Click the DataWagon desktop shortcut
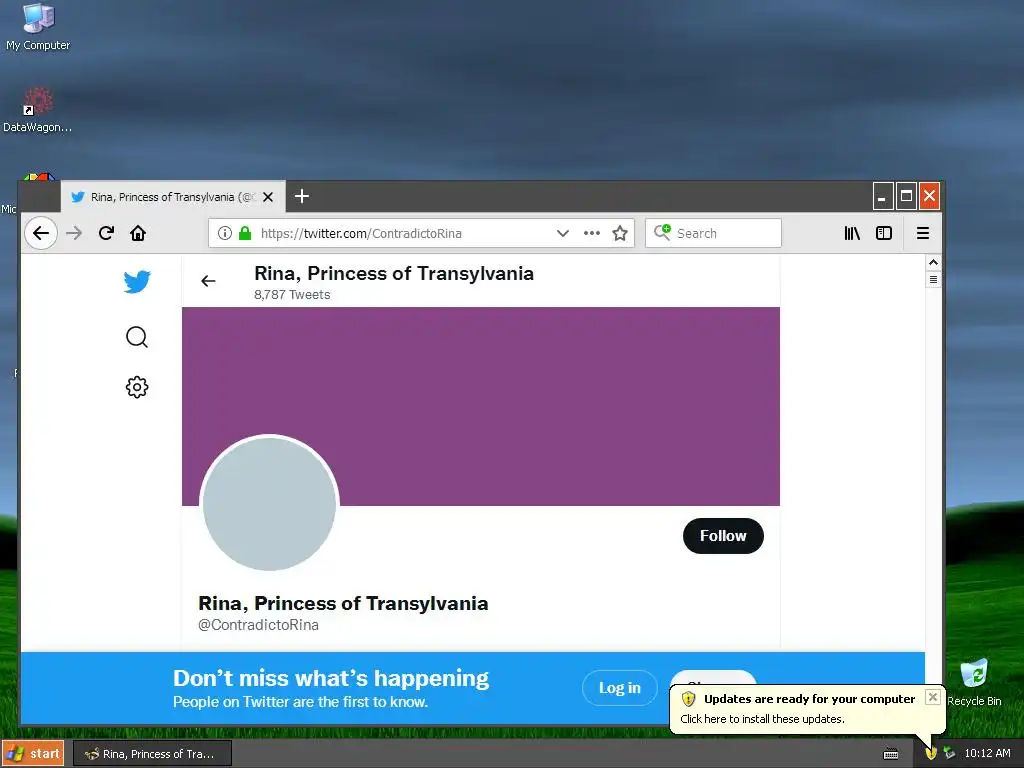1024x768 pixels. click(x=37, y=110)
